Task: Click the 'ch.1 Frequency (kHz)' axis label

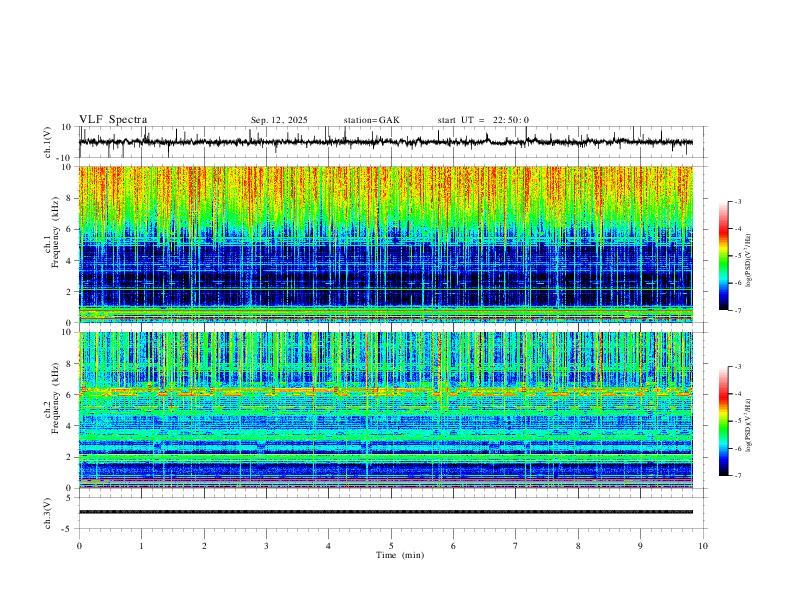Action: 51,232
